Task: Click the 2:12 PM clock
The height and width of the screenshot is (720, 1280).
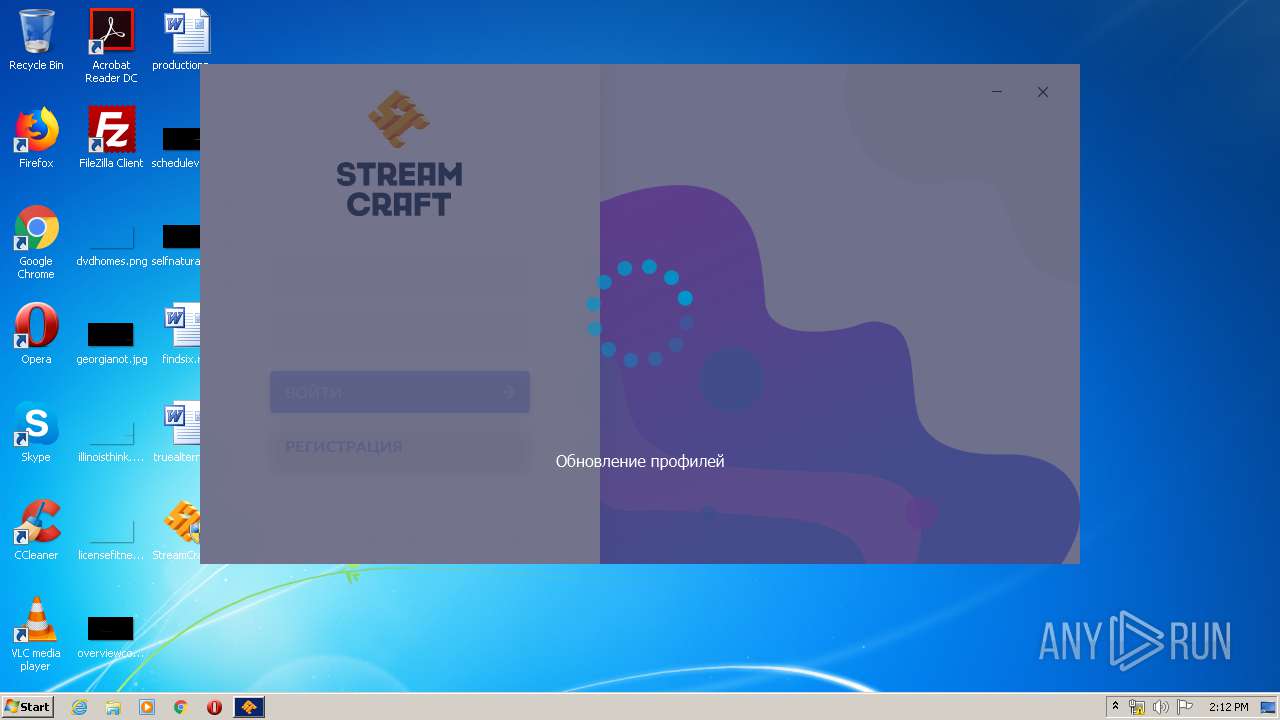Action: tap(1228, 707)
